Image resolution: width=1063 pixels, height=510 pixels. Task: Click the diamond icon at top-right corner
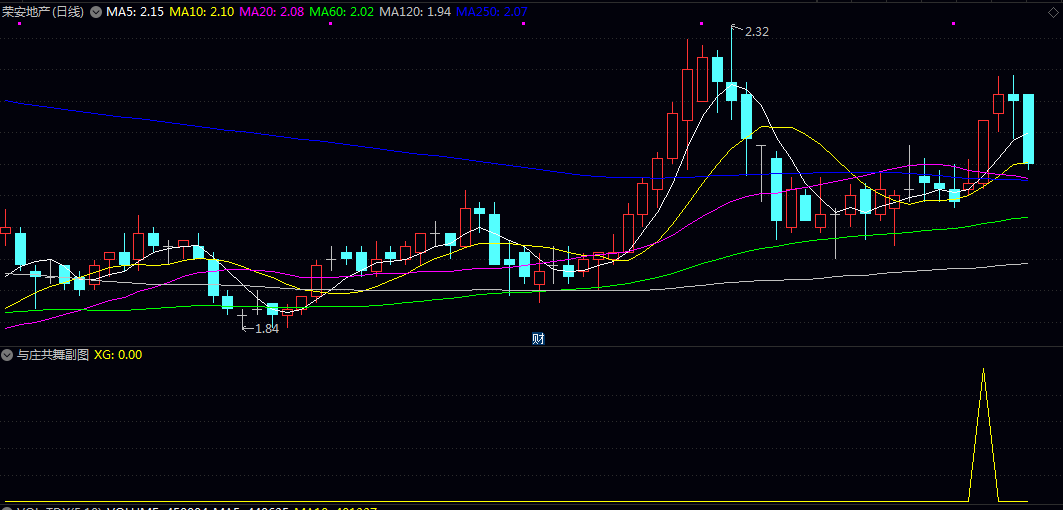1053,12
